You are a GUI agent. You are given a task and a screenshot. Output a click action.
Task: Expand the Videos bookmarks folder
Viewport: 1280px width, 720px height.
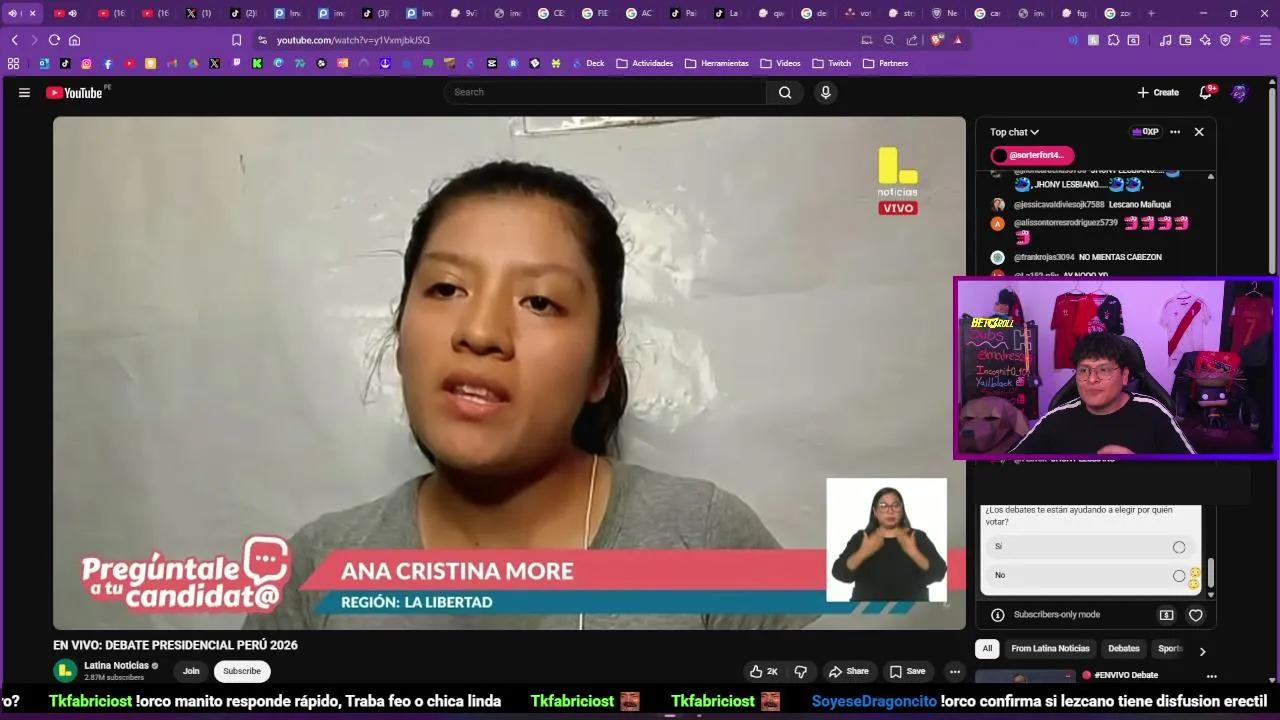[x=780, y=63]
